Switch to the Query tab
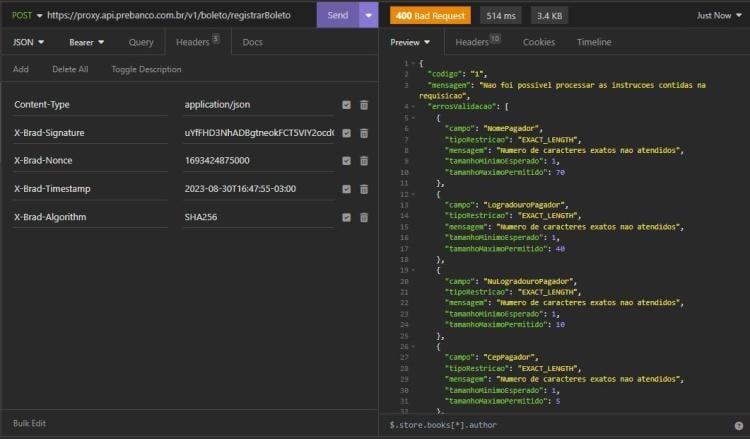750x439 pixels. tap(141, 42)
